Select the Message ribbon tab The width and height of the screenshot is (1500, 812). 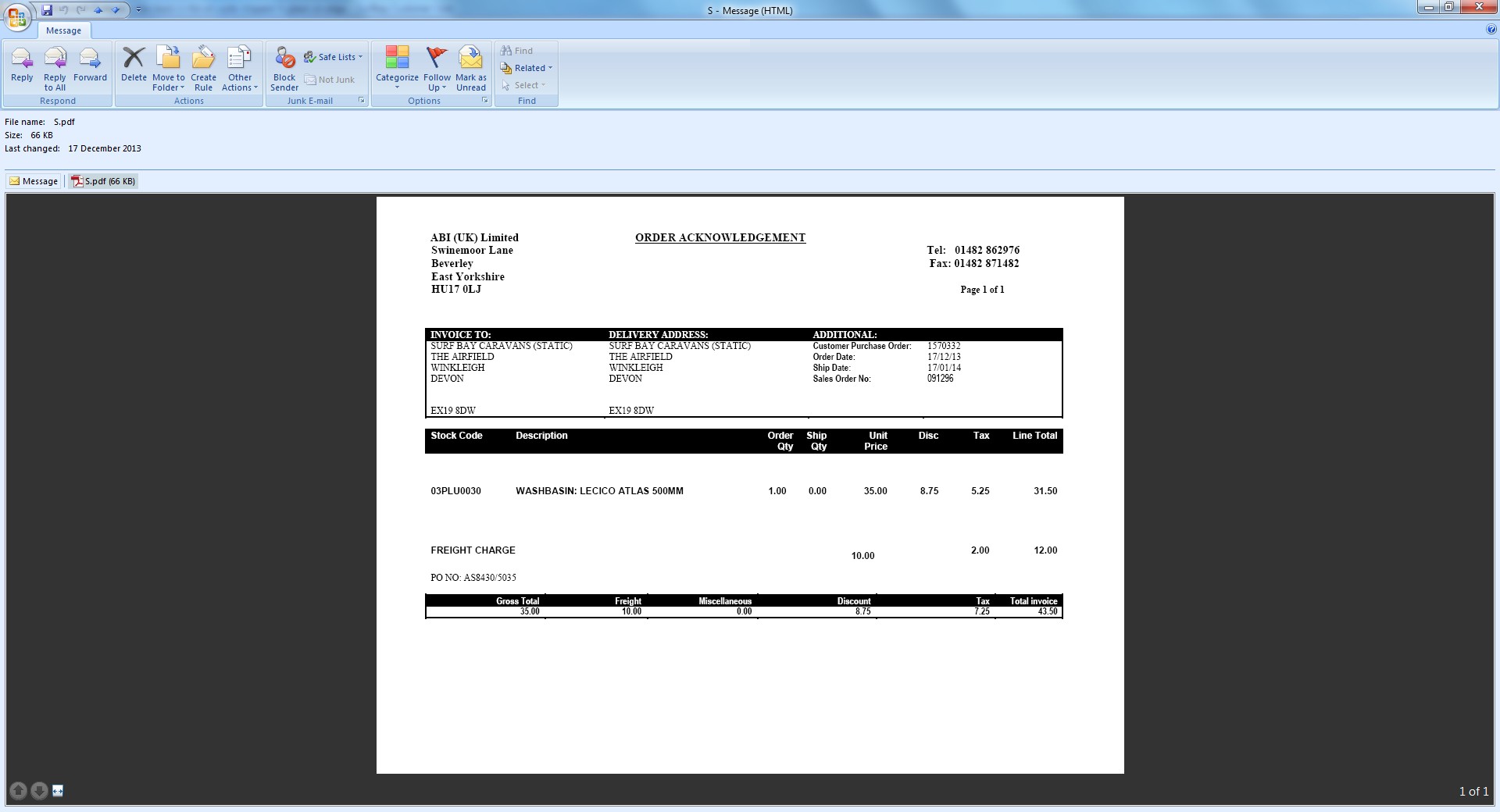pyautogui.click(x=63, y=30)
